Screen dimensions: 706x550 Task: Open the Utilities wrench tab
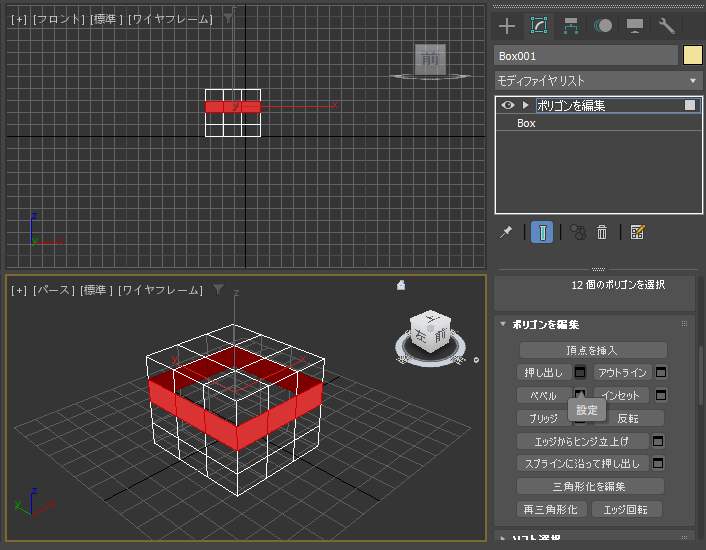point(667,26)
